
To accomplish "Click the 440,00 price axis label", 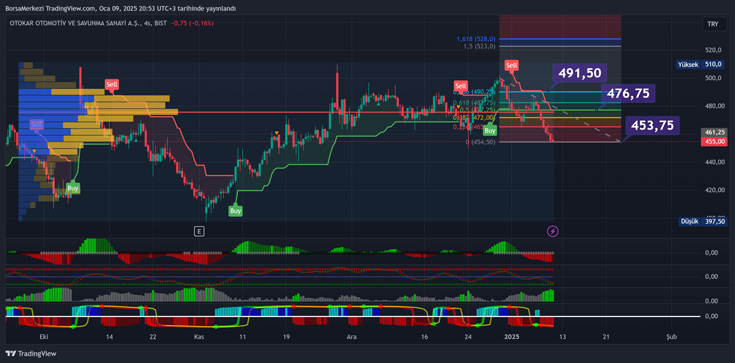I will pos(714,162).
